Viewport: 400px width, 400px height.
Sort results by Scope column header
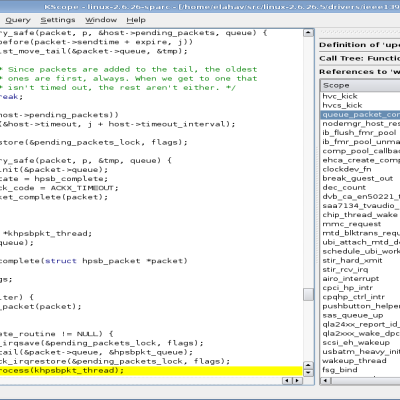click(360, 86)
